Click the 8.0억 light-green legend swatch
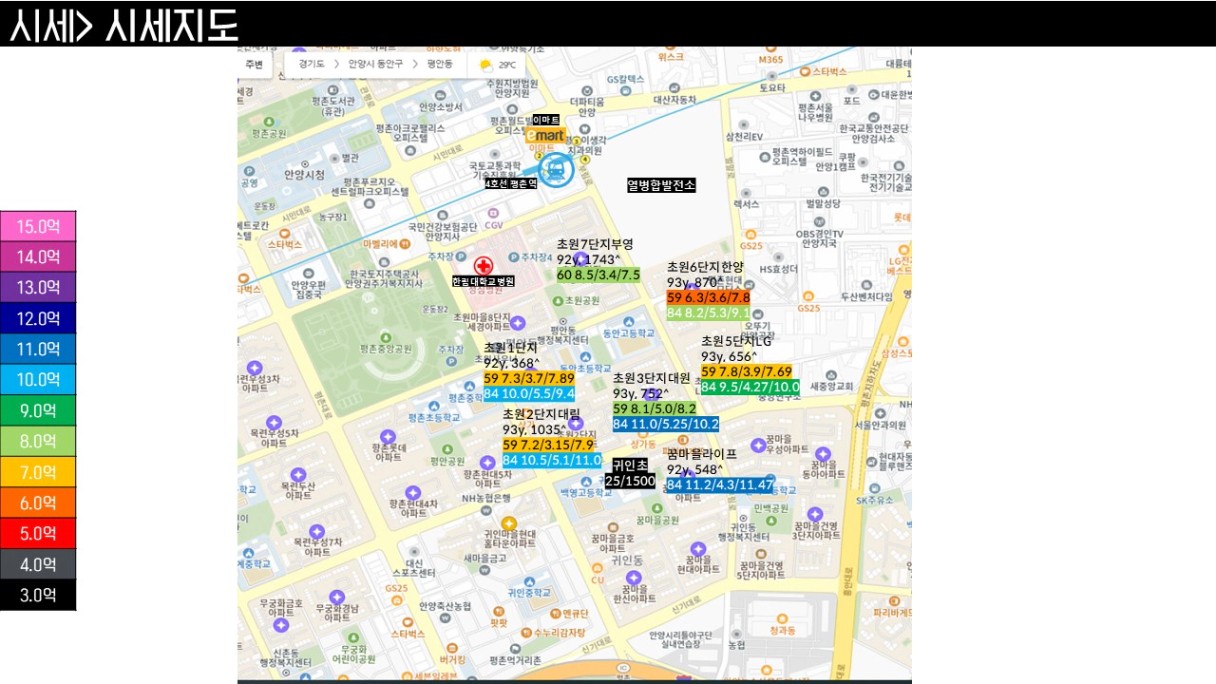The width and height of the screenshot is (1216, 684). pyautogui.click(x=37, y=442)
